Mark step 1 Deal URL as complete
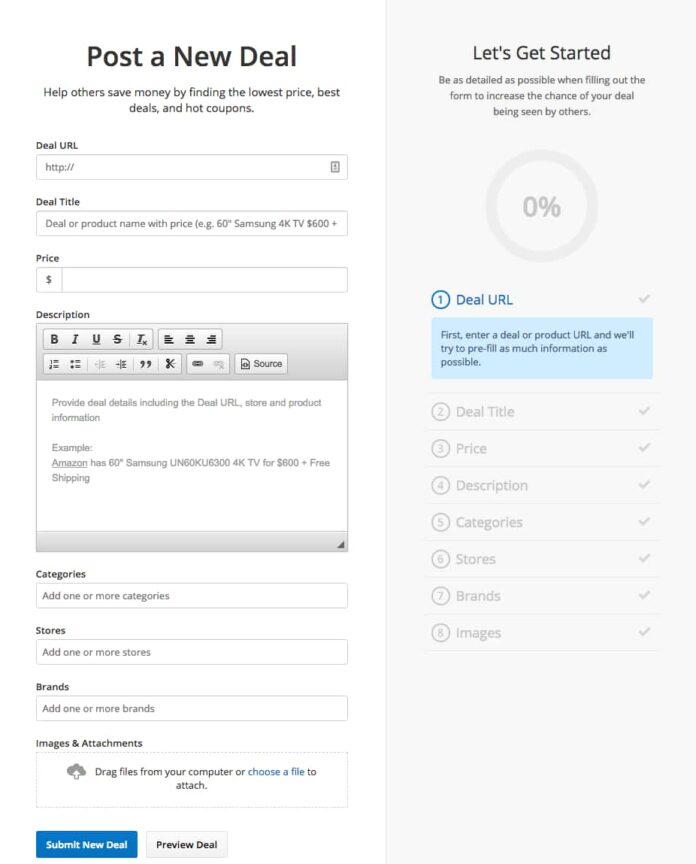The height and width of the screenshot is (864, 696). click(x=645, y=298)
